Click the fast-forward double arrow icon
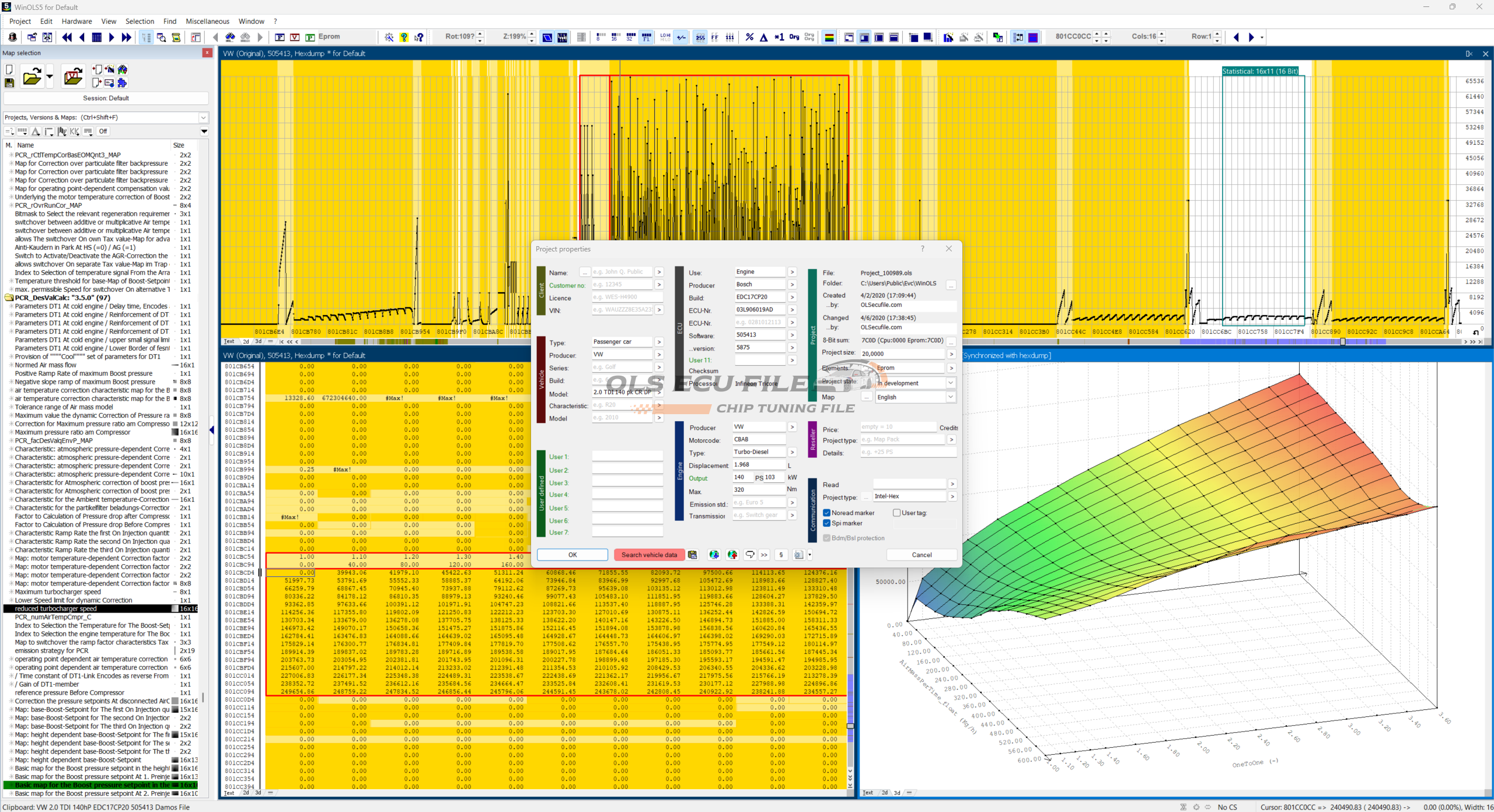 [127, 37]
